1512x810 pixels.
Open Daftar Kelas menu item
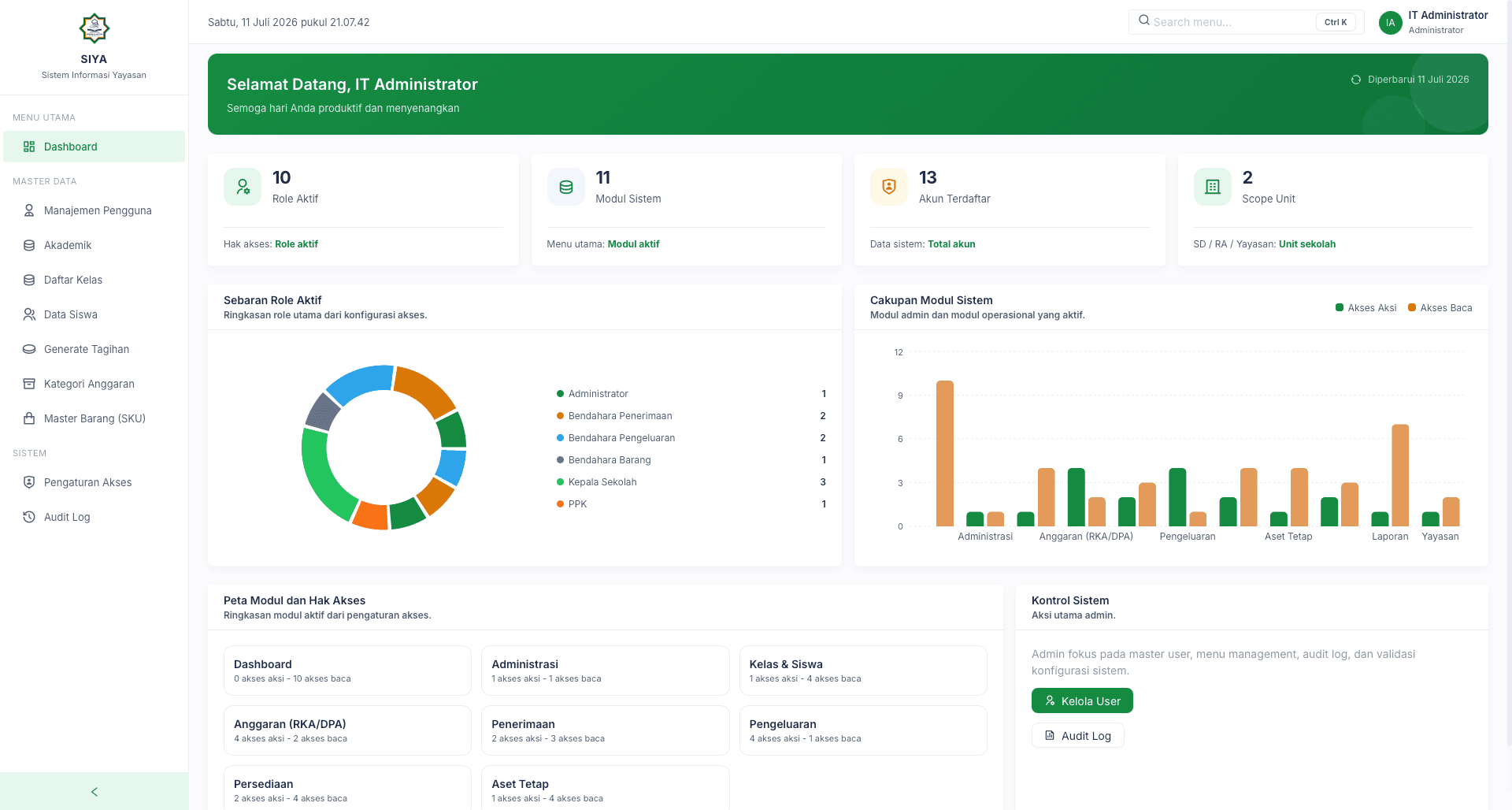tap(94, 280)
